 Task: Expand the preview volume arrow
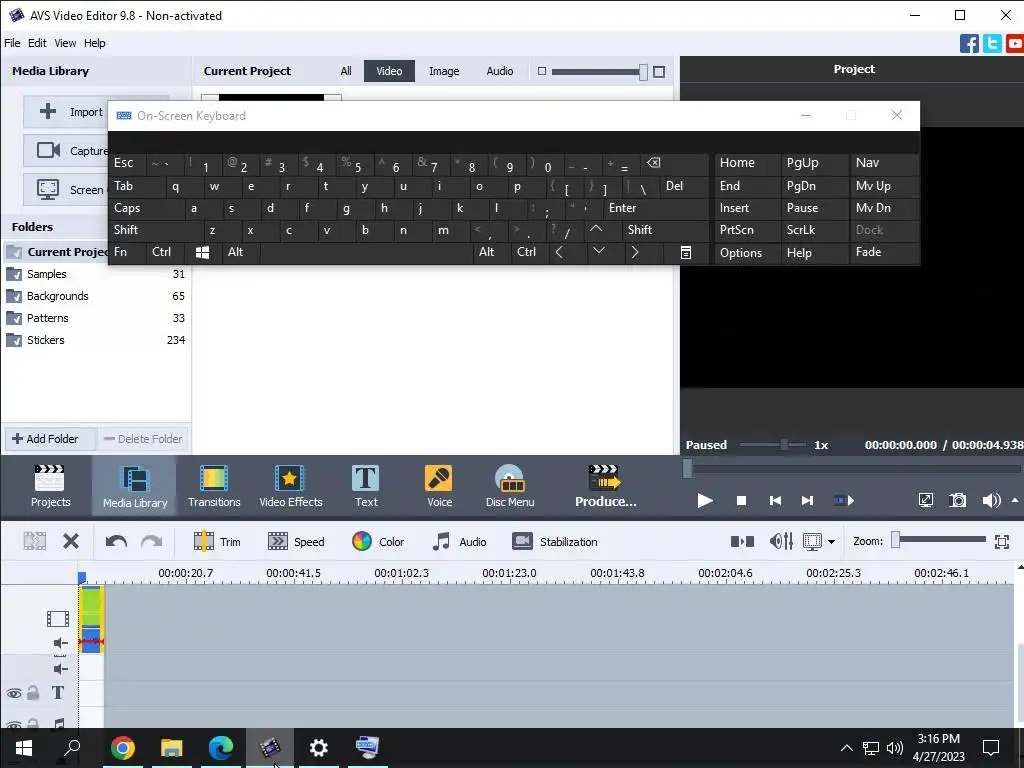(x=1015, y=500)
